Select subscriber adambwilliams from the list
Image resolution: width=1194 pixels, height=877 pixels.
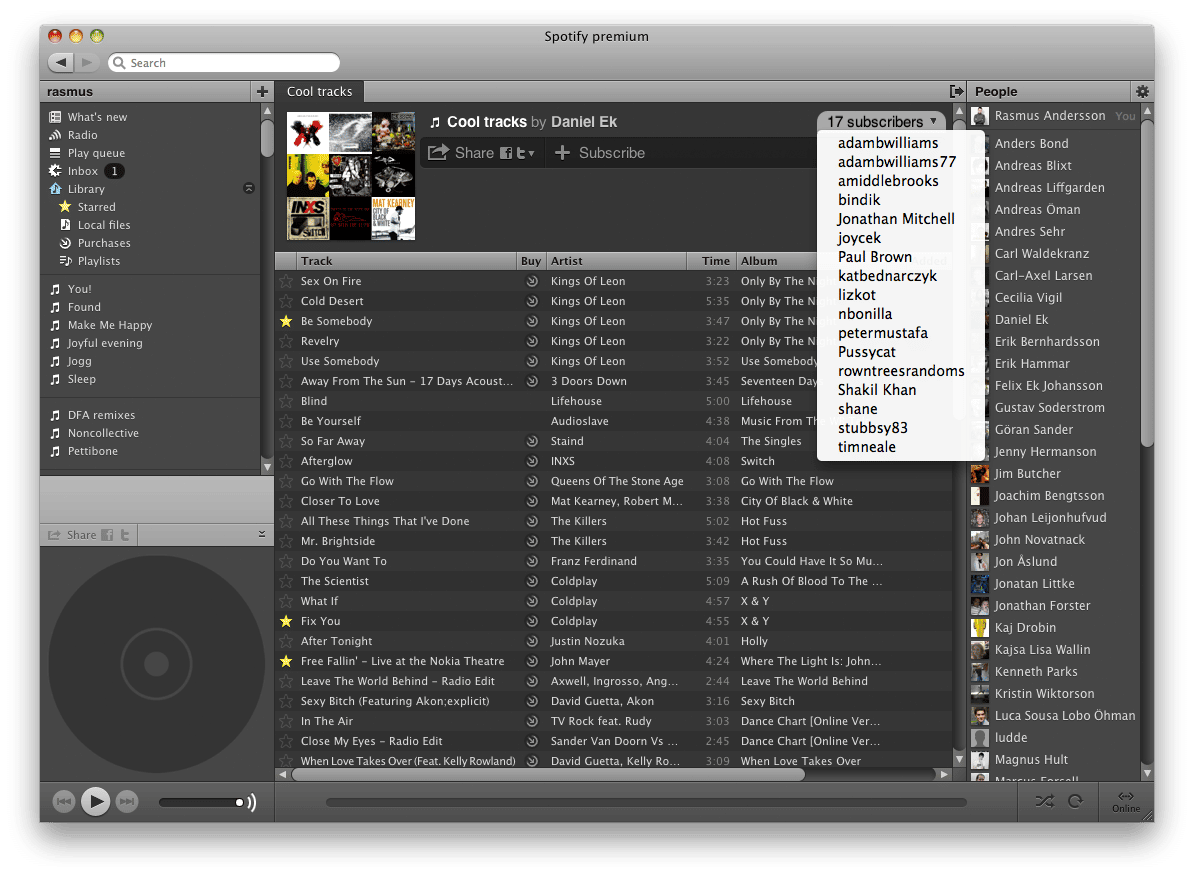888,143
